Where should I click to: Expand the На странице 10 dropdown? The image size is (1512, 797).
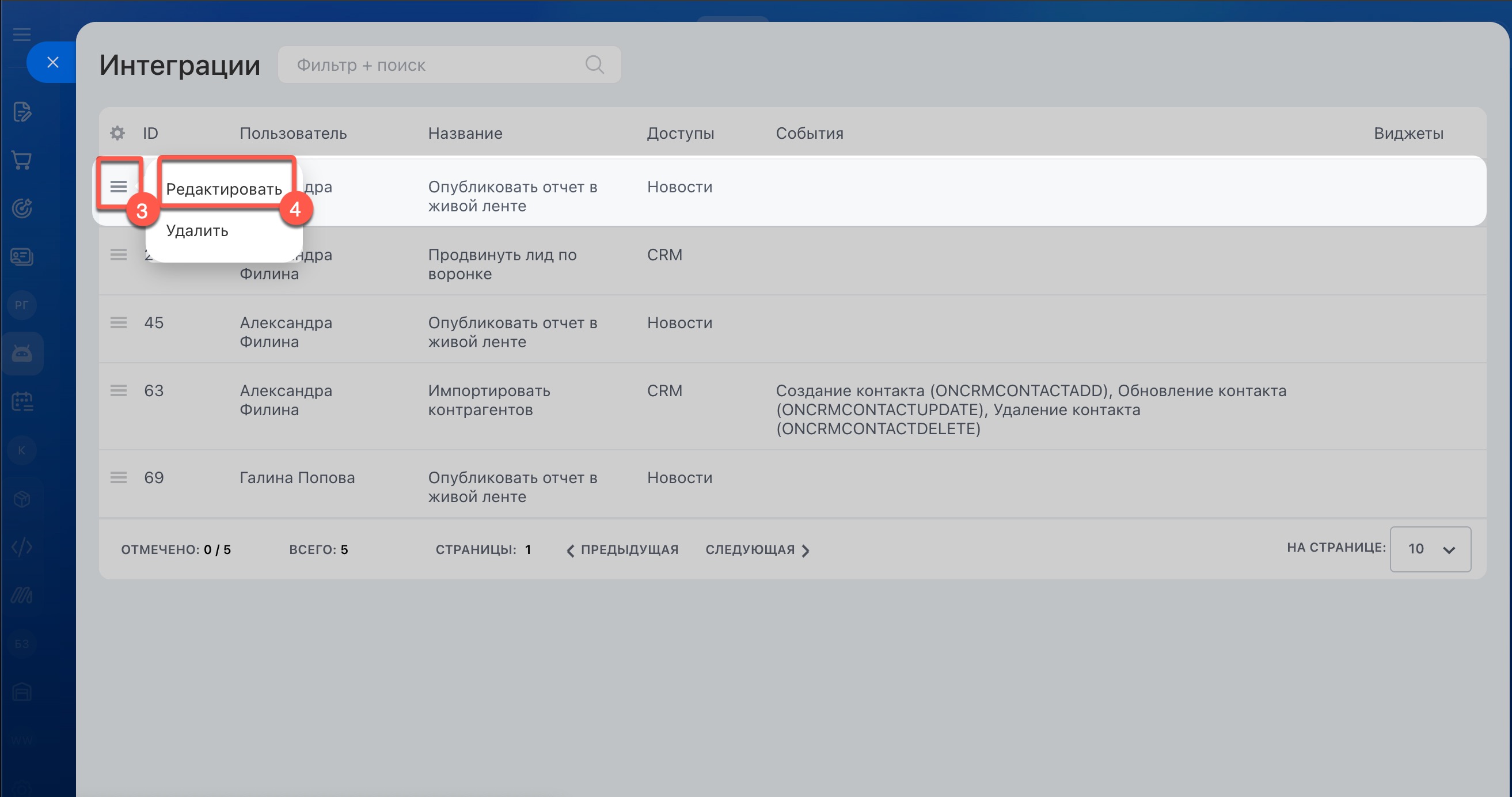[1430, 549]
